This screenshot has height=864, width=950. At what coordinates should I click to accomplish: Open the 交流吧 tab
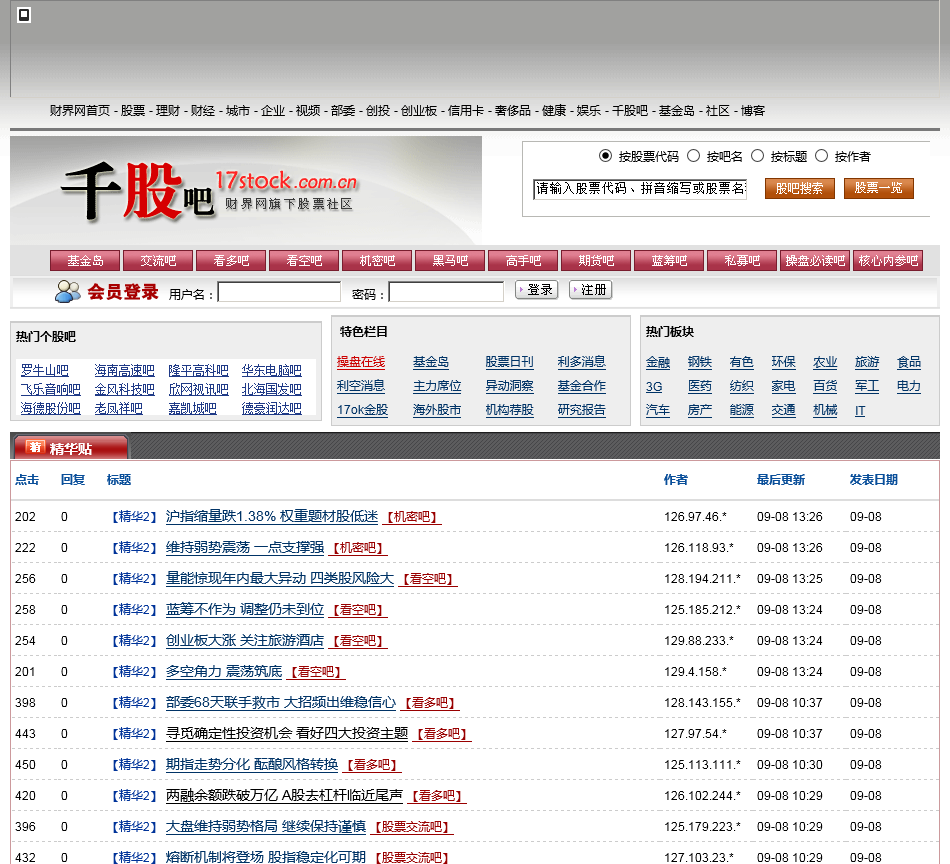158,261
